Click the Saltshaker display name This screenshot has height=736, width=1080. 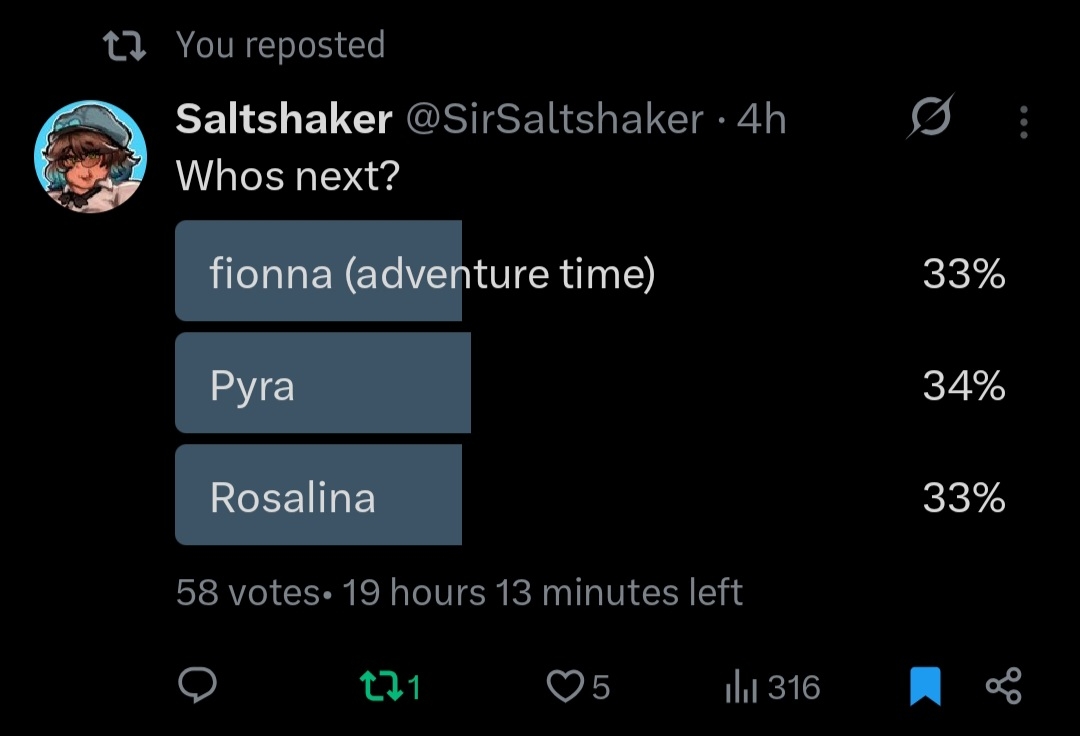click(283, 120)
